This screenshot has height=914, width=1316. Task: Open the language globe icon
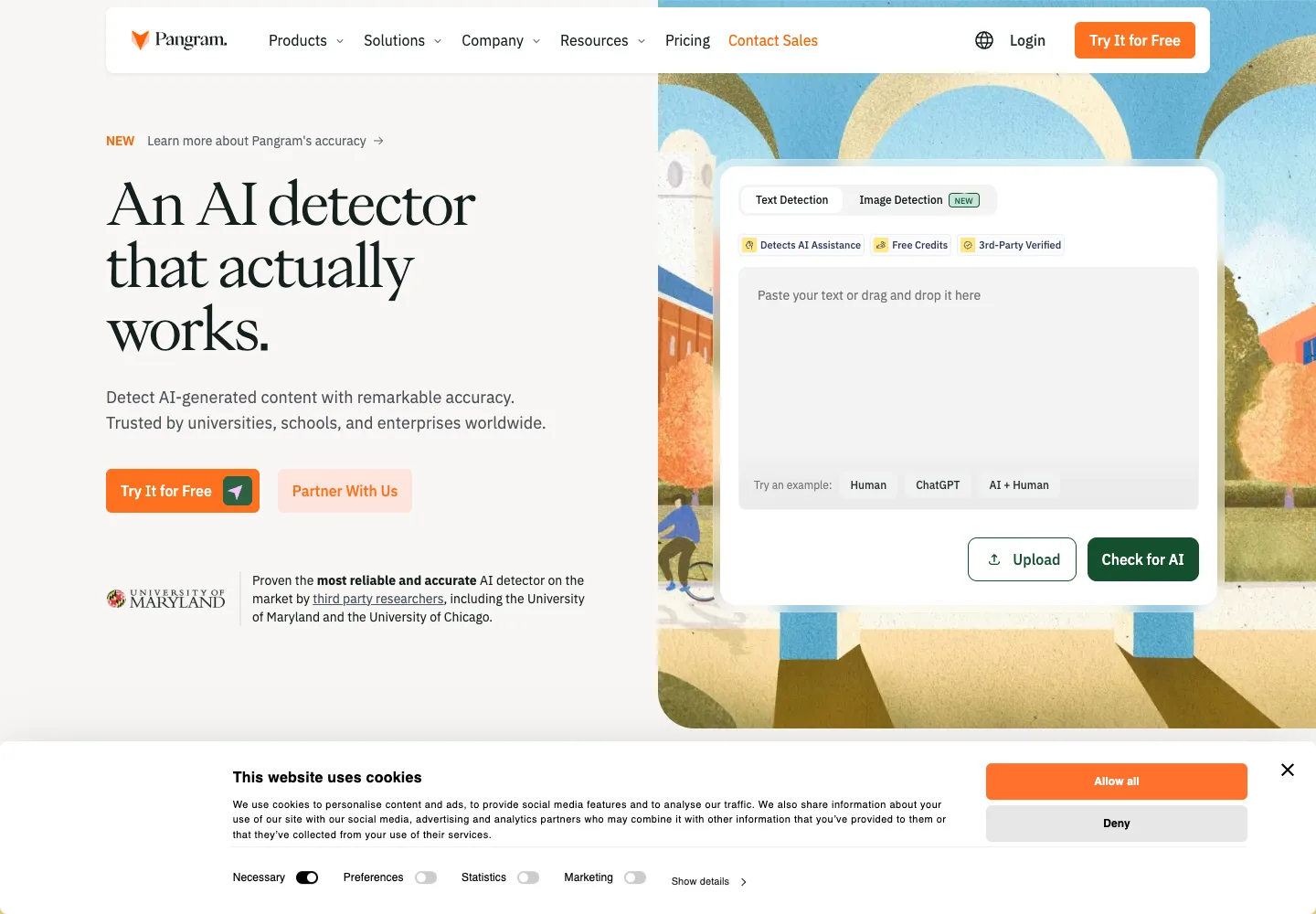click(x=984, y=40)
